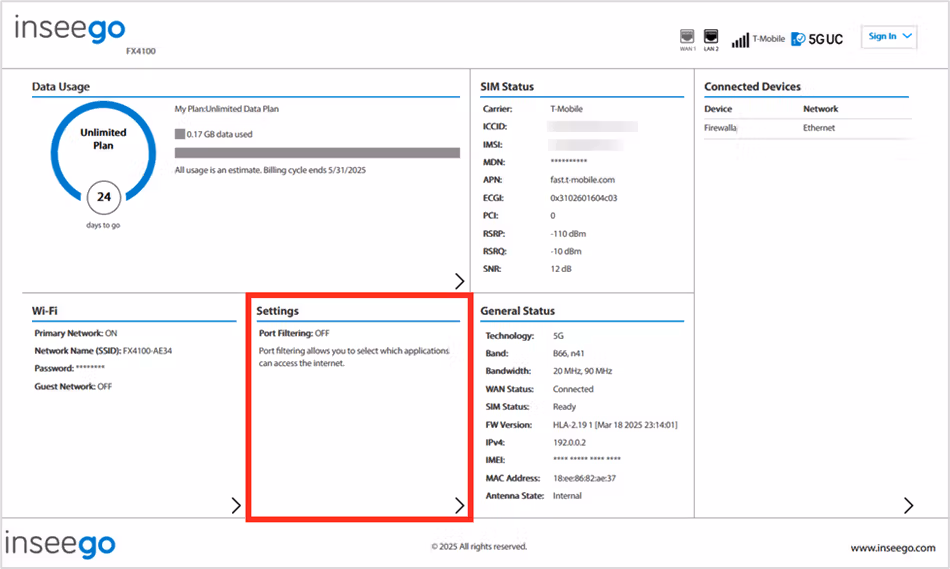Click WAN Status value Connected
The width and height of the screenshot is (950, 569).
[573, 389]
